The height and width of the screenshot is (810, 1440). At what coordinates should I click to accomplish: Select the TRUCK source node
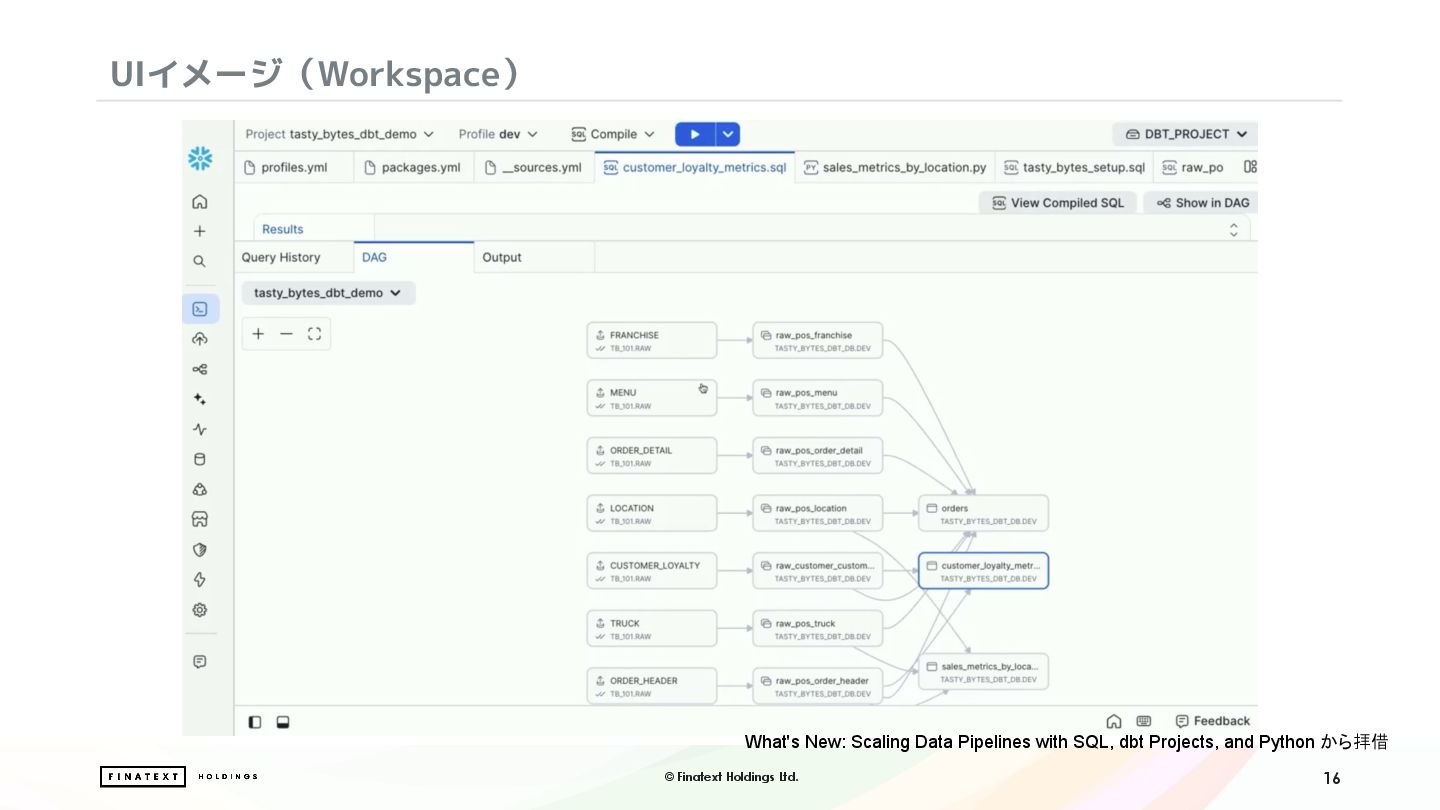(652, 629)
